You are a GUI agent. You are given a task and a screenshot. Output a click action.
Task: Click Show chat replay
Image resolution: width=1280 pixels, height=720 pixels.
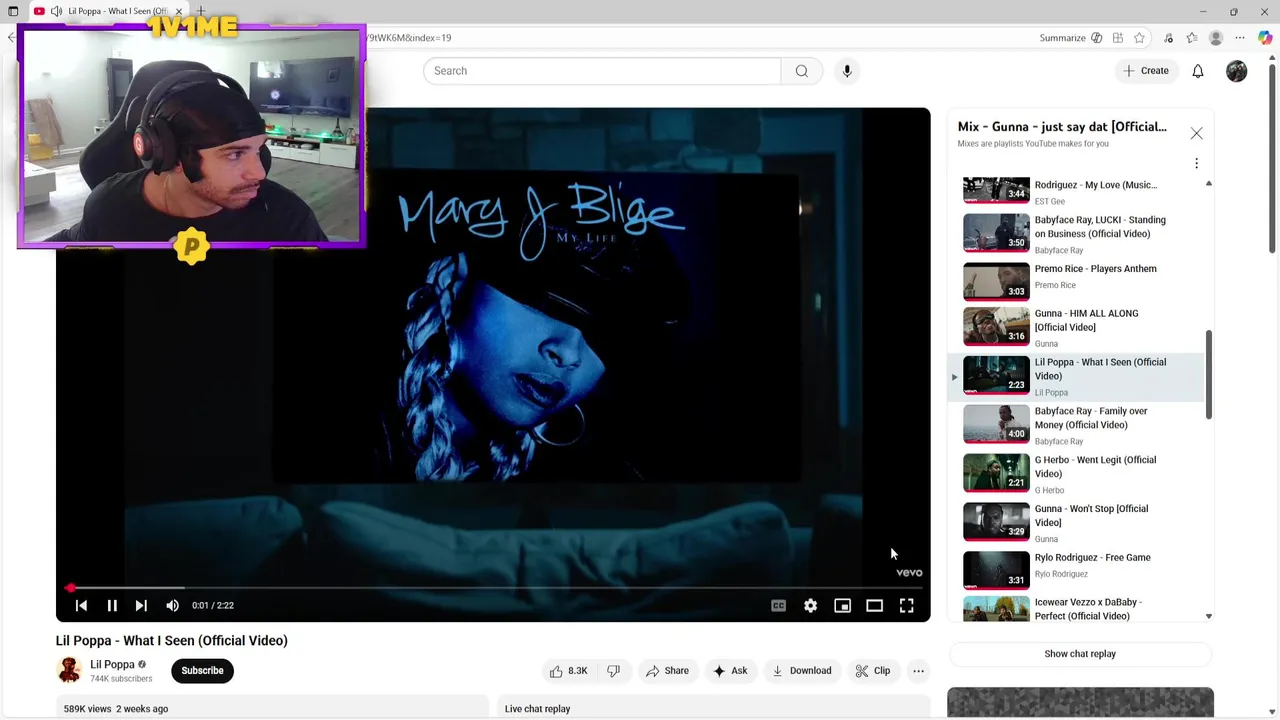[x=1080, y=654]
